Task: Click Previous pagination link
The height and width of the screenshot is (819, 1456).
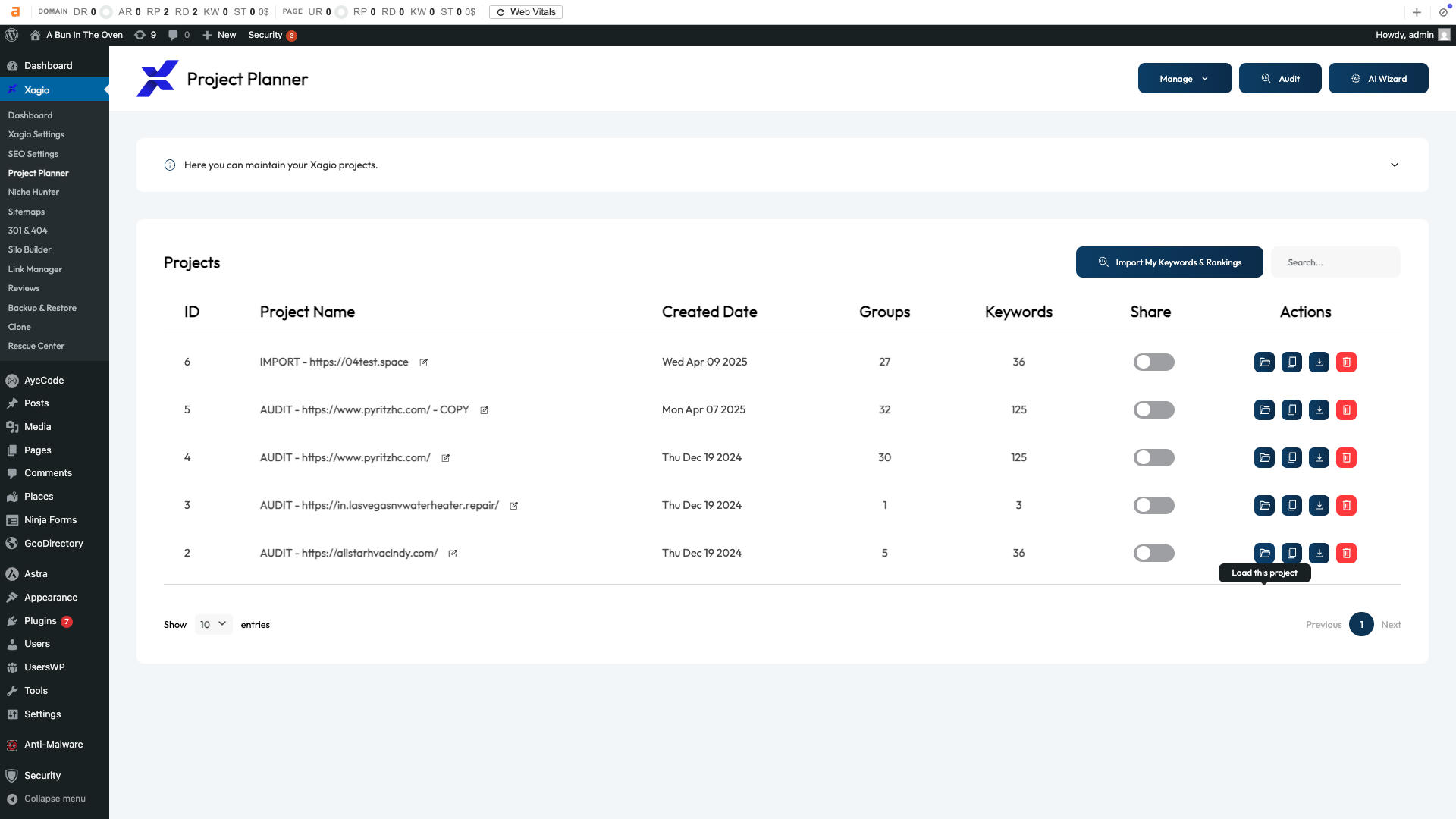Action: click(x=1323, y=625)
